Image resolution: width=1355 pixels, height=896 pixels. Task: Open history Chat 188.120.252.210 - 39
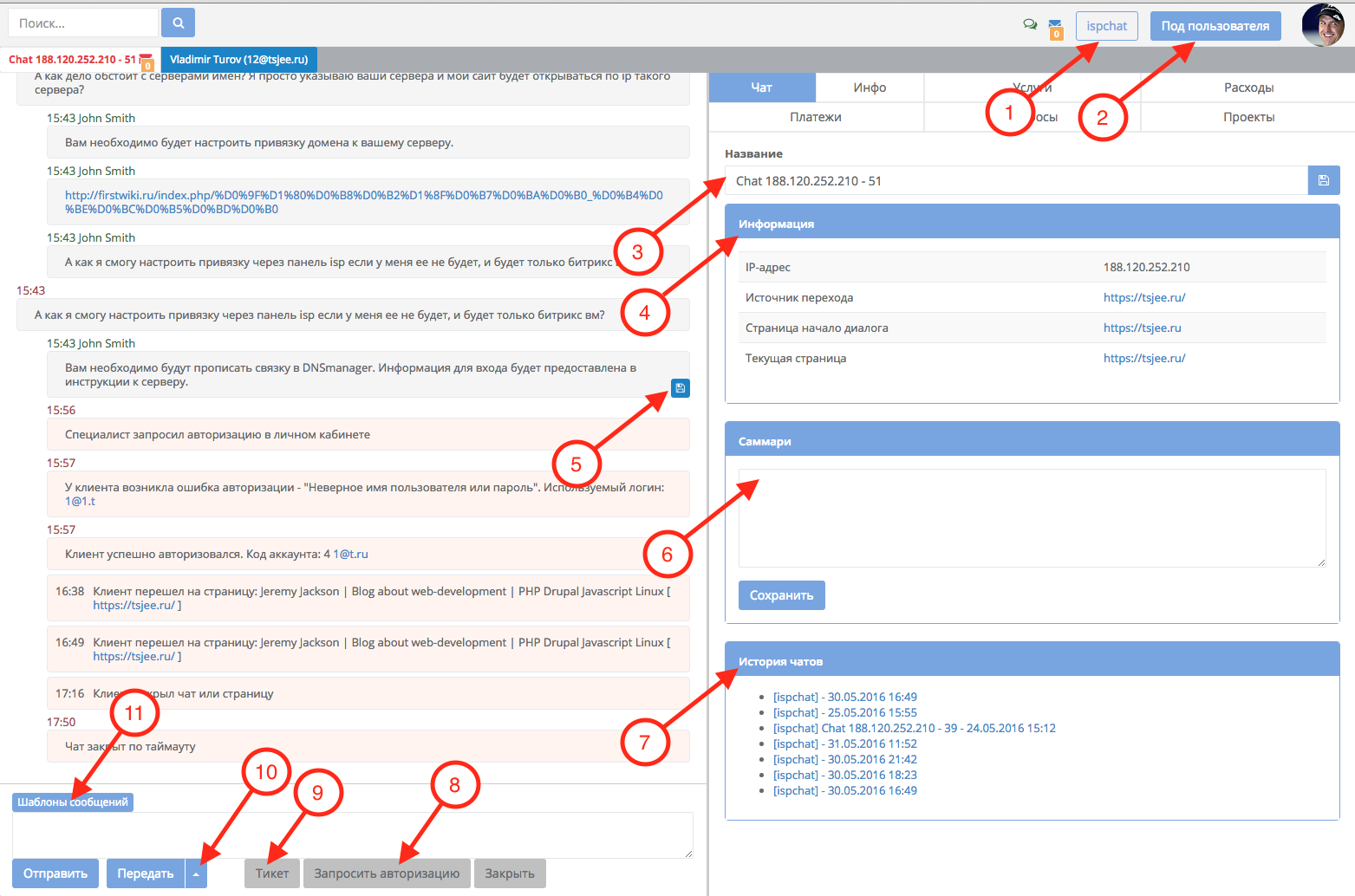pos(915,728)
